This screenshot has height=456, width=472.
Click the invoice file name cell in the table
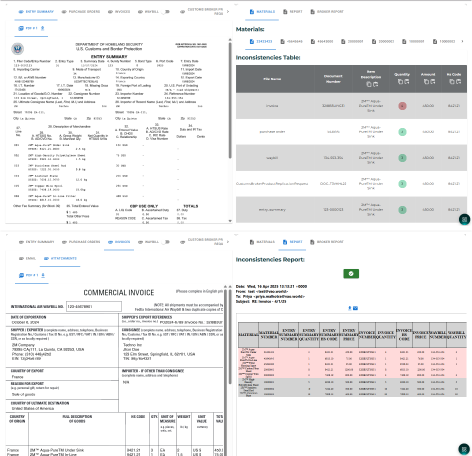[x=272, y=106]
